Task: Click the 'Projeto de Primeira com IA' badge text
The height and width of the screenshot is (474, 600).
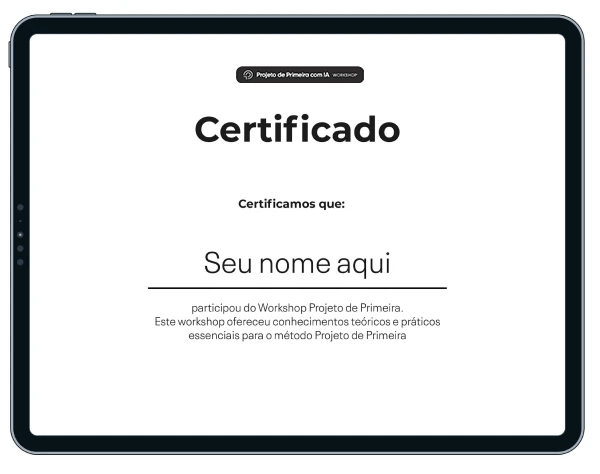Action: point(290,75)
